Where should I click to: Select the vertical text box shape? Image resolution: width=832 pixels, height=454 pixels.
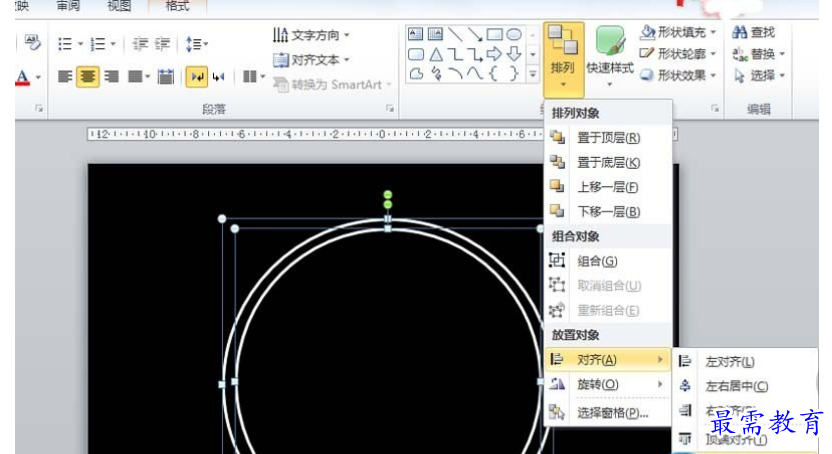435,34
